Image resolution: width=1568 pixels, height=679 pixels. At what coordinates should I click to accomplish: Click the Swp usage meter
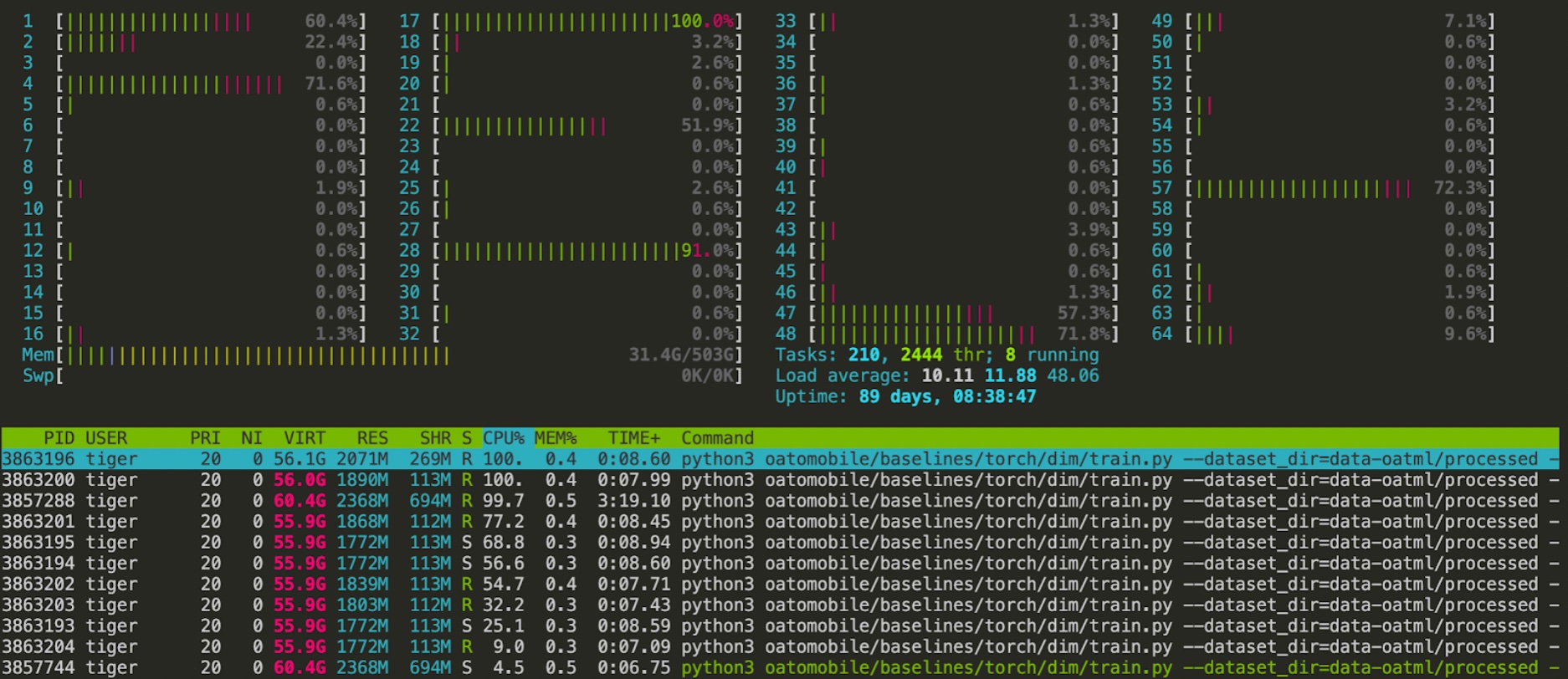[x=382, y=376]
